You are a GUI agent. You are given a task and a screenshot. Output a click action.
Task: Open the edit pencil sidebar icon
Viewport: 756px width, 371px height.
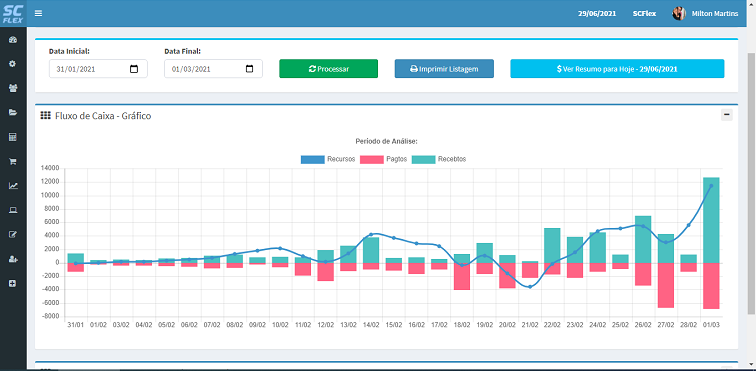[13, 234]
